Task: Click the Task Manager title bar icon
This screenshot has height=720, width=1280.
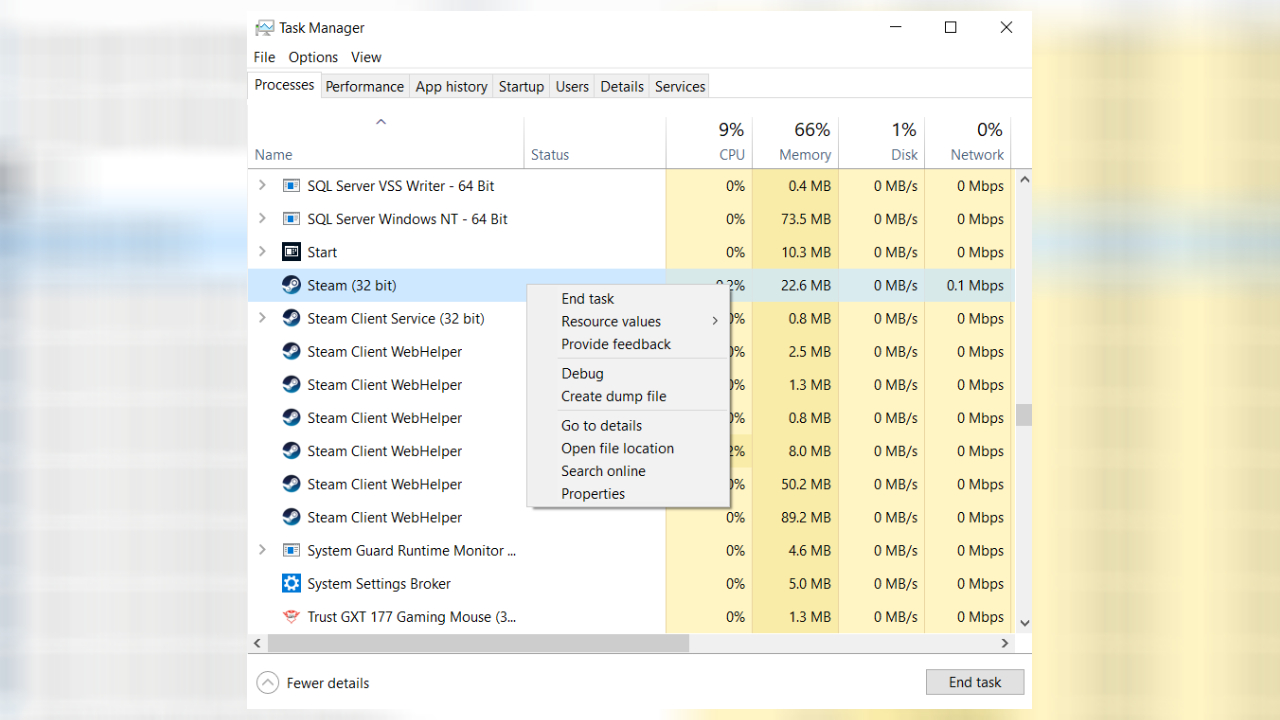Action: click(265, 28)
